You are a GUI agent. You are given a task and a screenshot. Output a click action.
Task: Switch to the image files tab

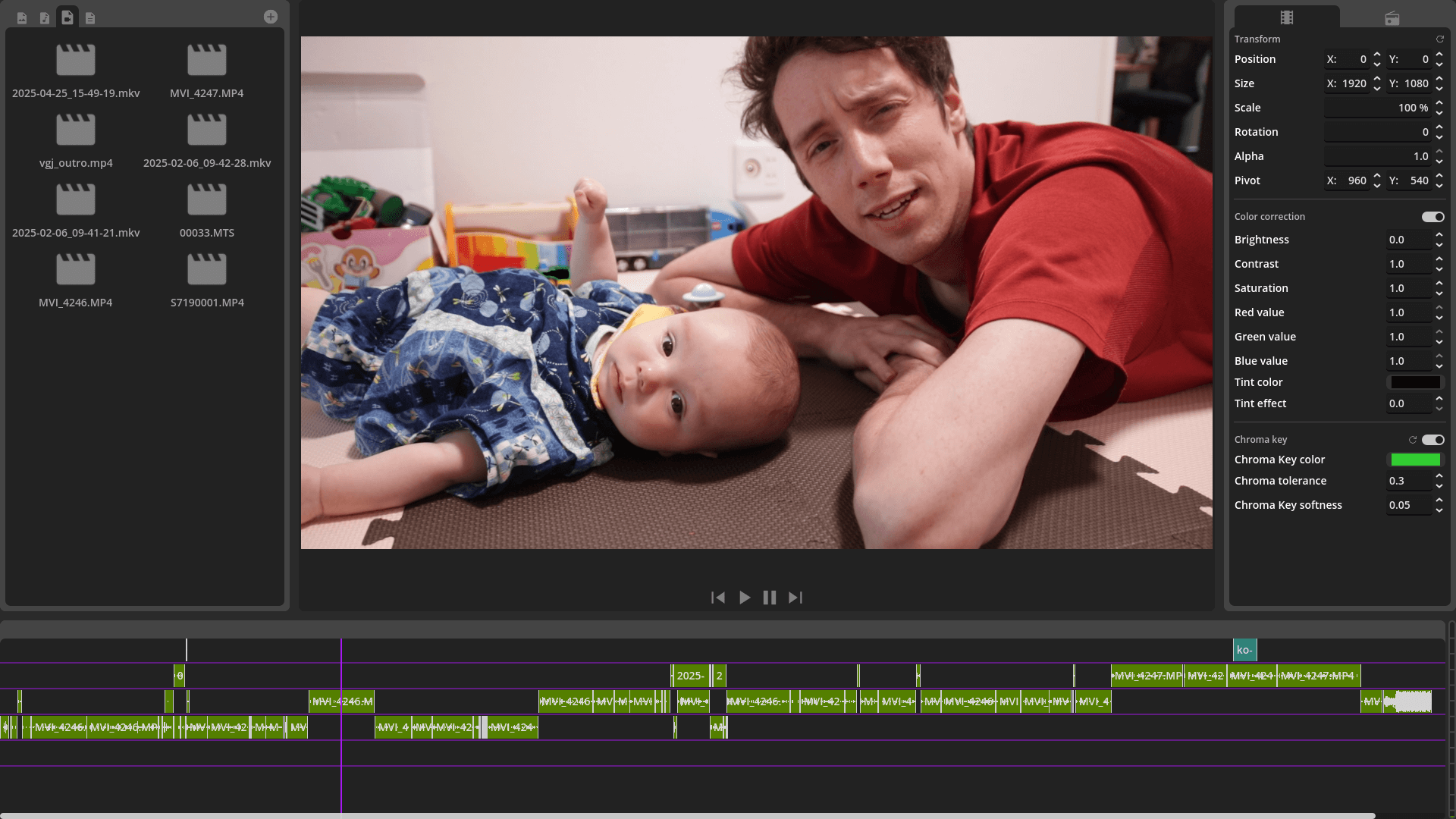click(22, 17)
